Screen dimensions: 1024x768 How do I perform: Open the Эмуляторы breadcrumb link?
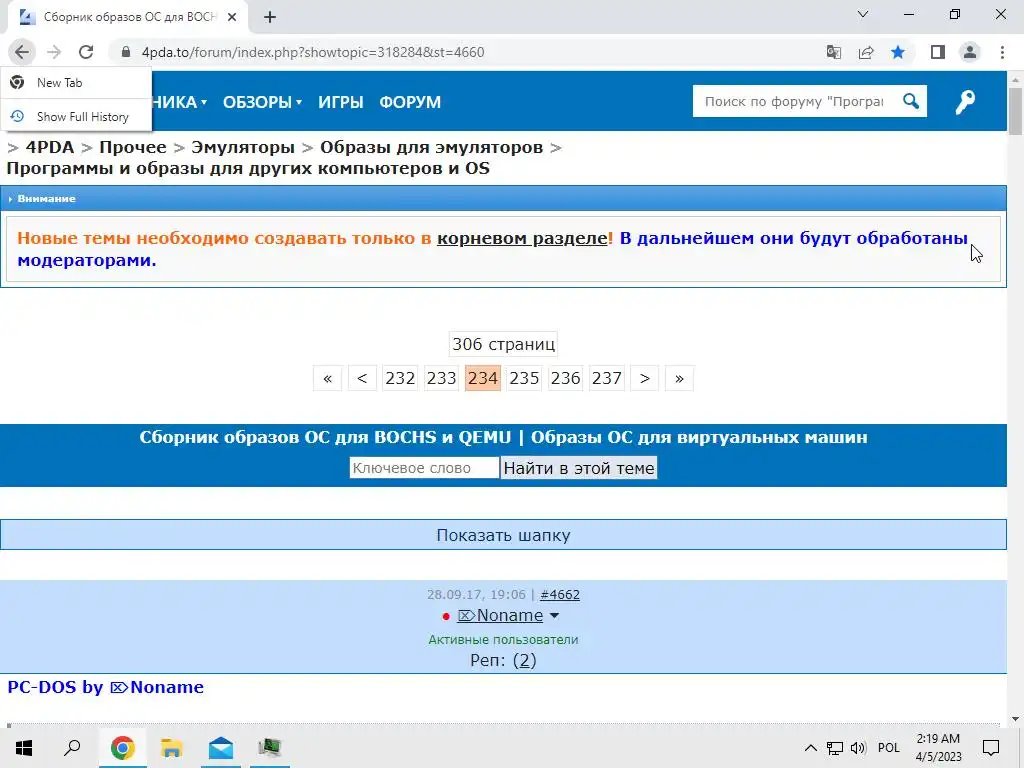pos(243,148)
